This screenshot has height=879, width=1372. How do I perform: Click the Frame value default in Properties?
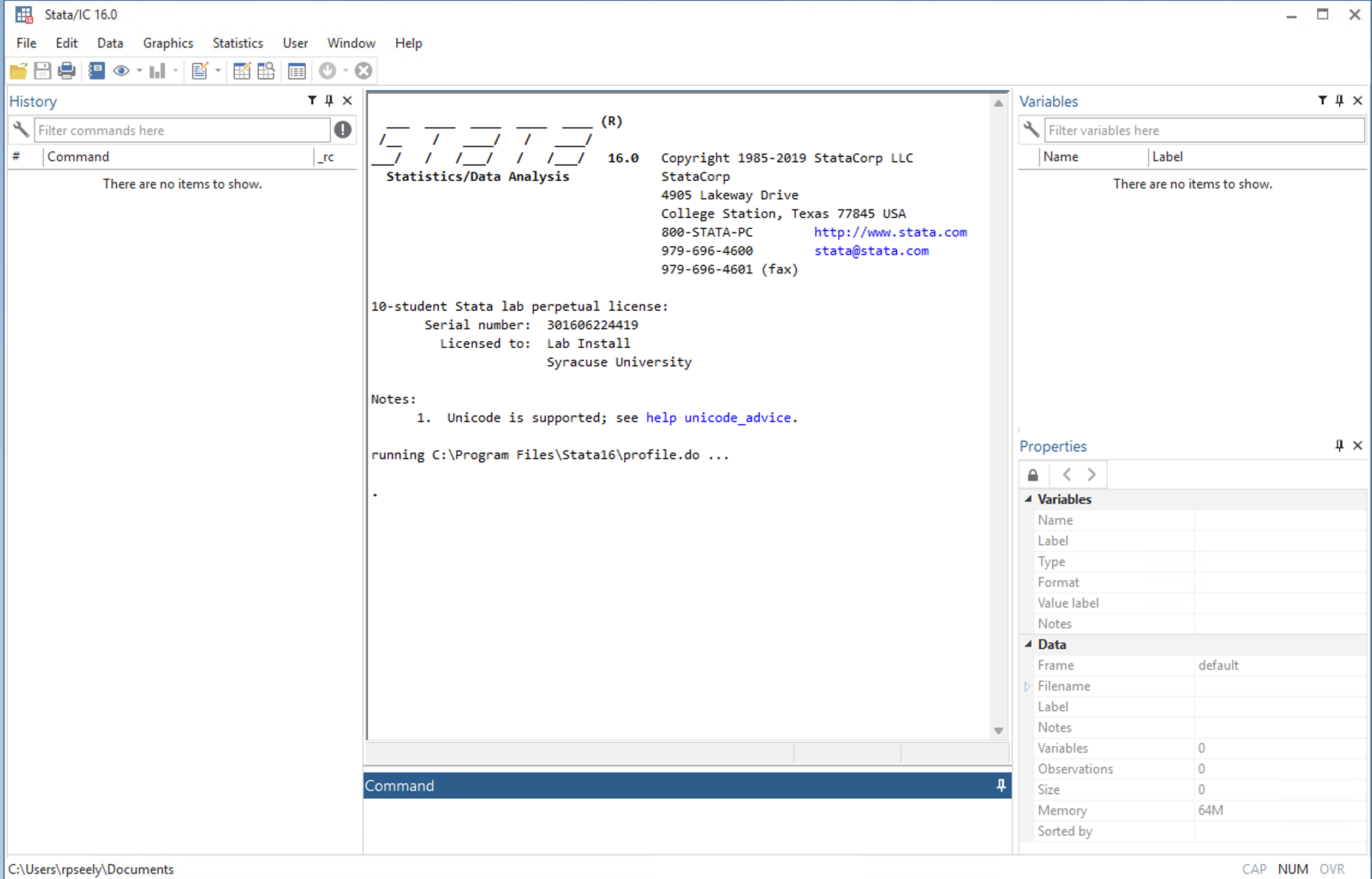[1219, 666]
